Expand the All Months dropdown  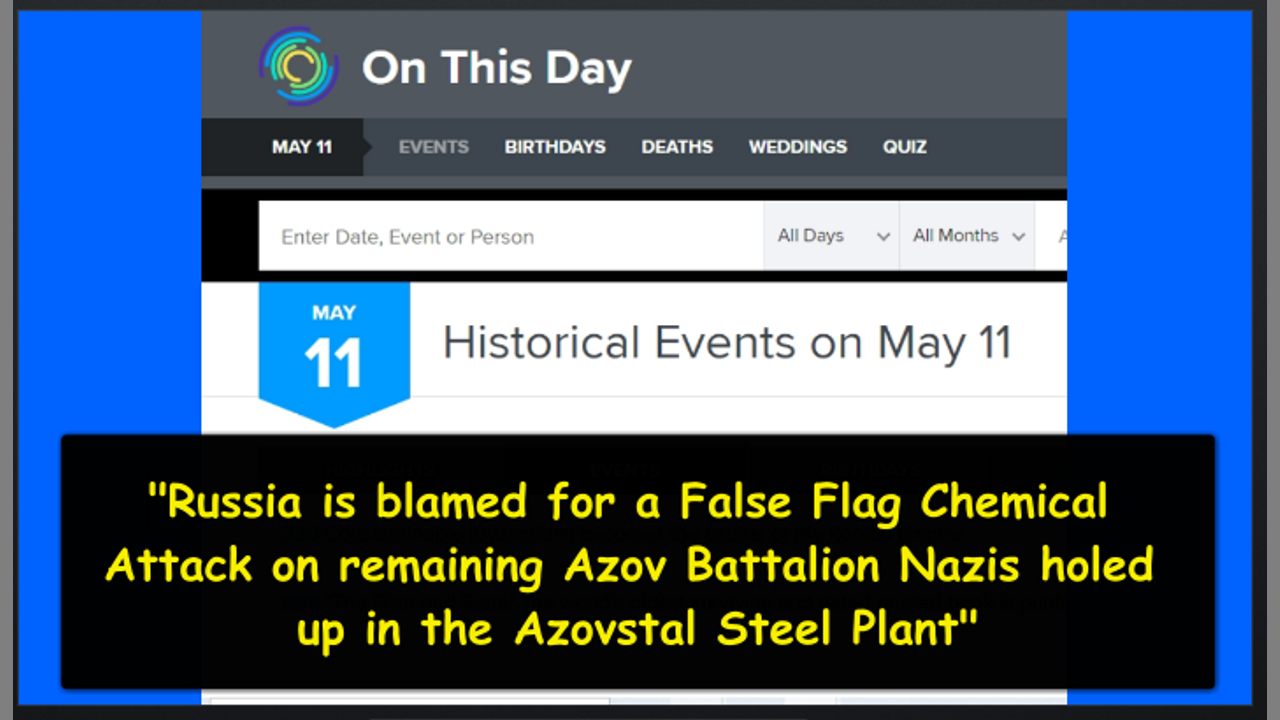tap(955, 236)
